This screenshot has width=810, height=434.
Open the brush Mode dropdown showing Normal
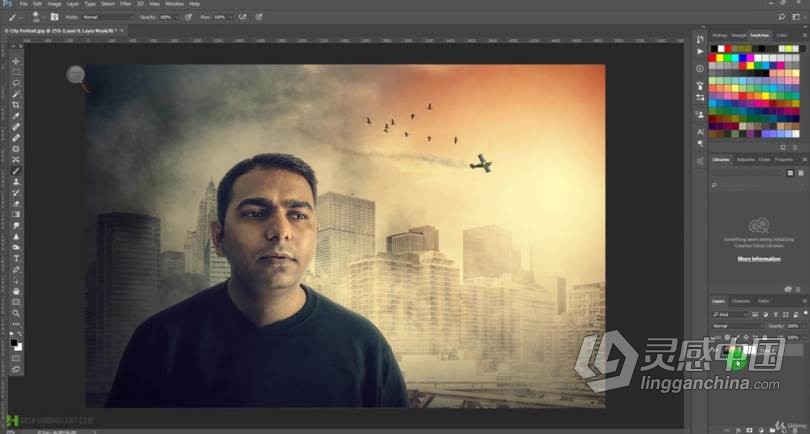[107, 17]
